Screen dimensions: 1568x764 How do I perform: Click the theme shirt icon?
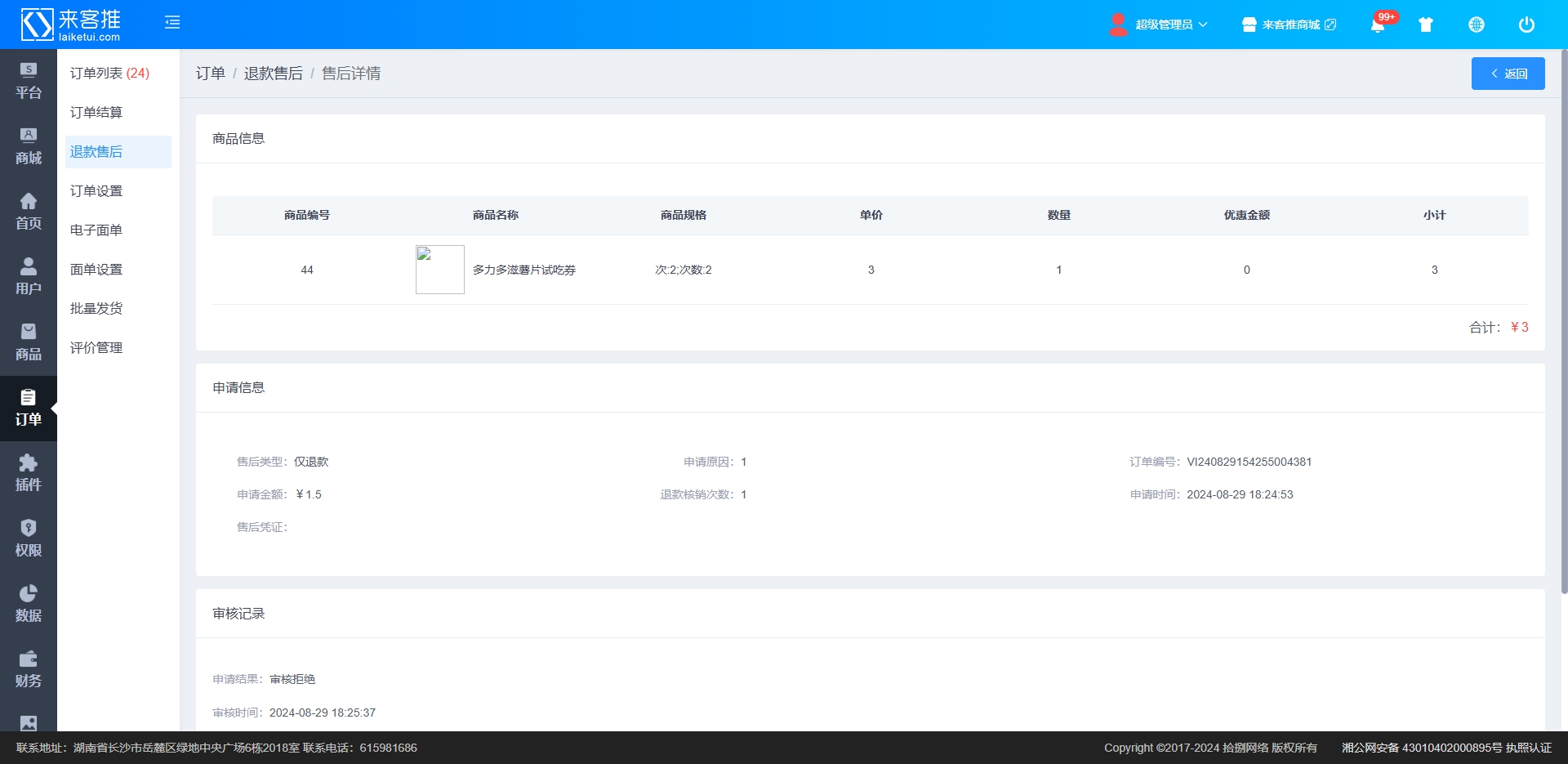pyautogui.click(x=1426, y=25)
